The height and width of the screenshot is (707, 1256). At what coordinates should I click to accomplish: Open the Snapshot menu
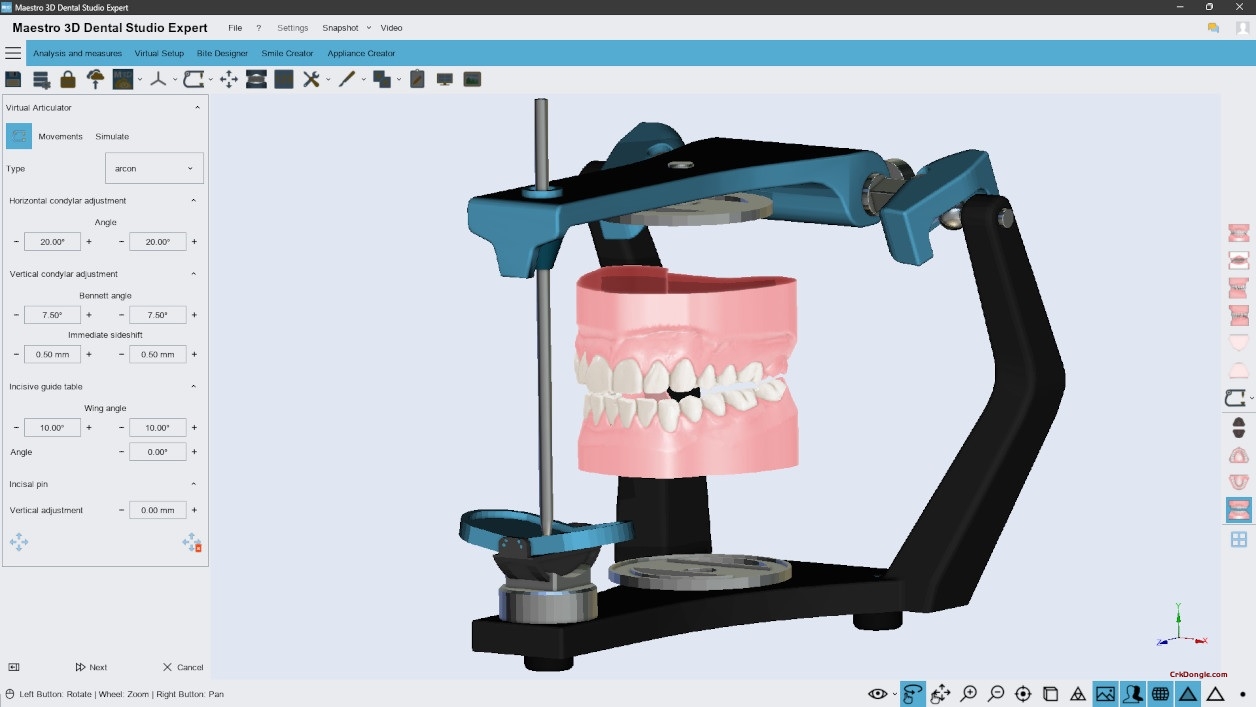click(x=340, y=28)
